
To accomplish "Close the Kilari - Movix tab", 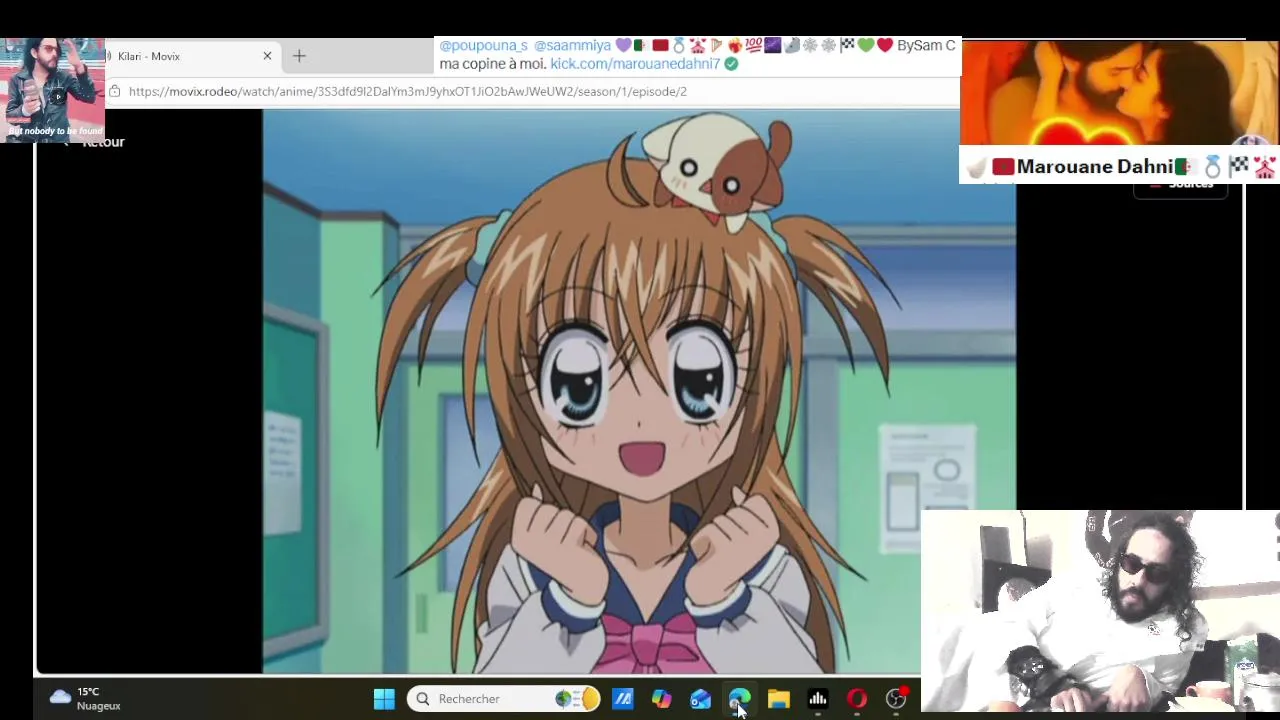I will [267, 56].
